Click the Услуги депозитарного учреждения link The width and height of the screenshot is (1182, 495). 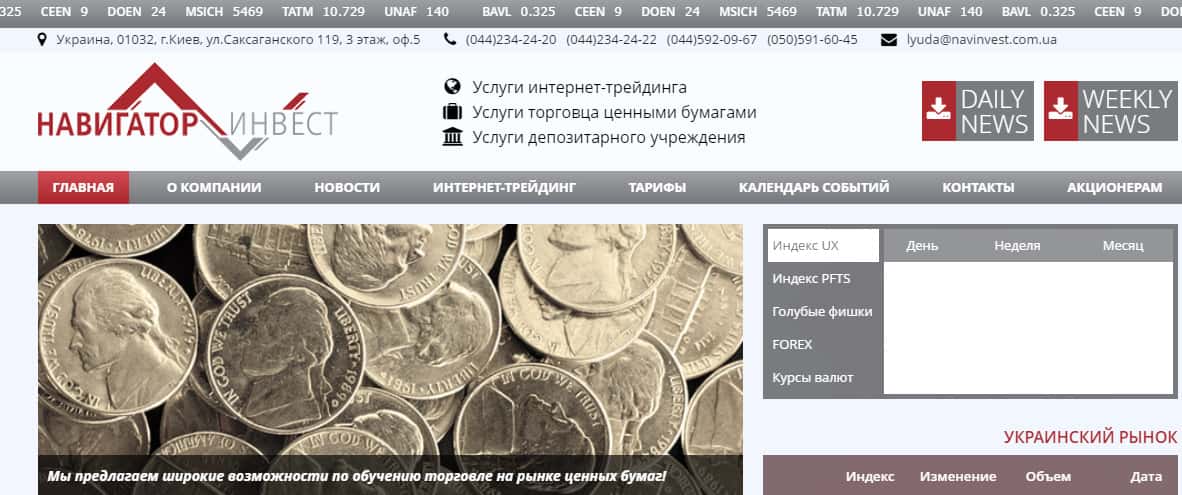pos(609,137)
